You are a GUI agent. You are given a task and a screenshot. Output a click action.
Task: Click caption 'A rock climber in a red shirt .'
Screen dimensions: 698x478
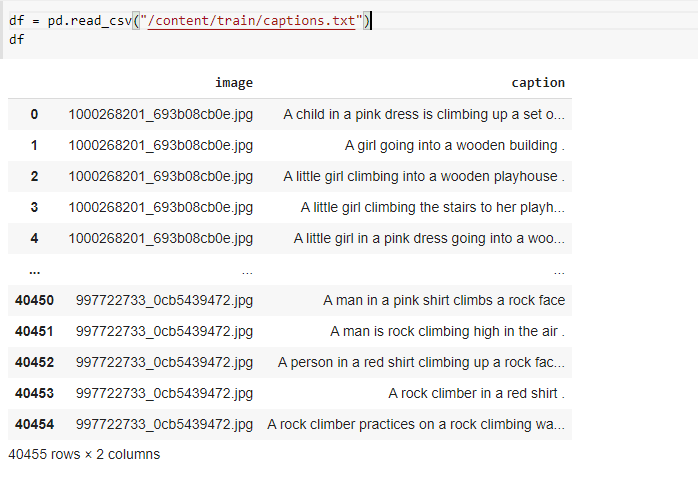coord(476,393)
